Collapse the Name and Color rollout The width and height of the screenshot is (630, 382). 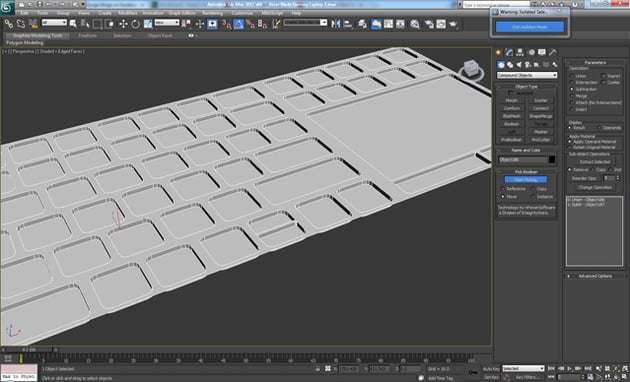click(x=526, y=150)
